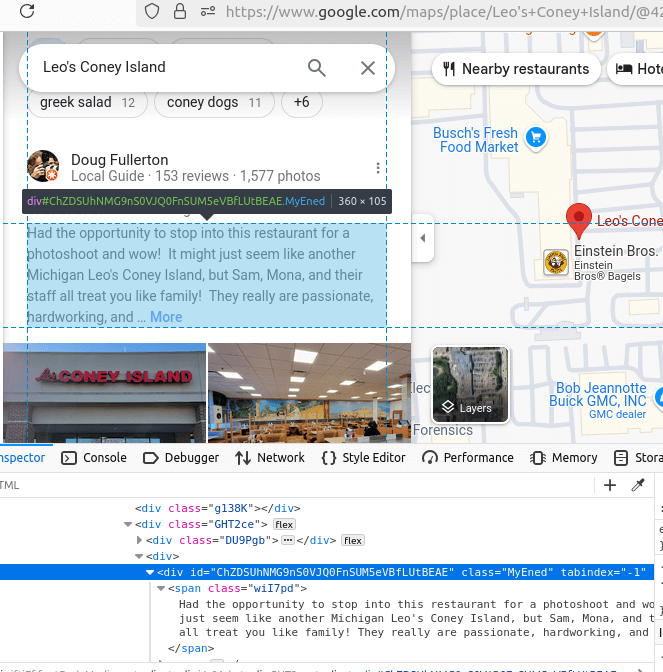View site security via the padlock icon
663x672 pixels.
180,12
